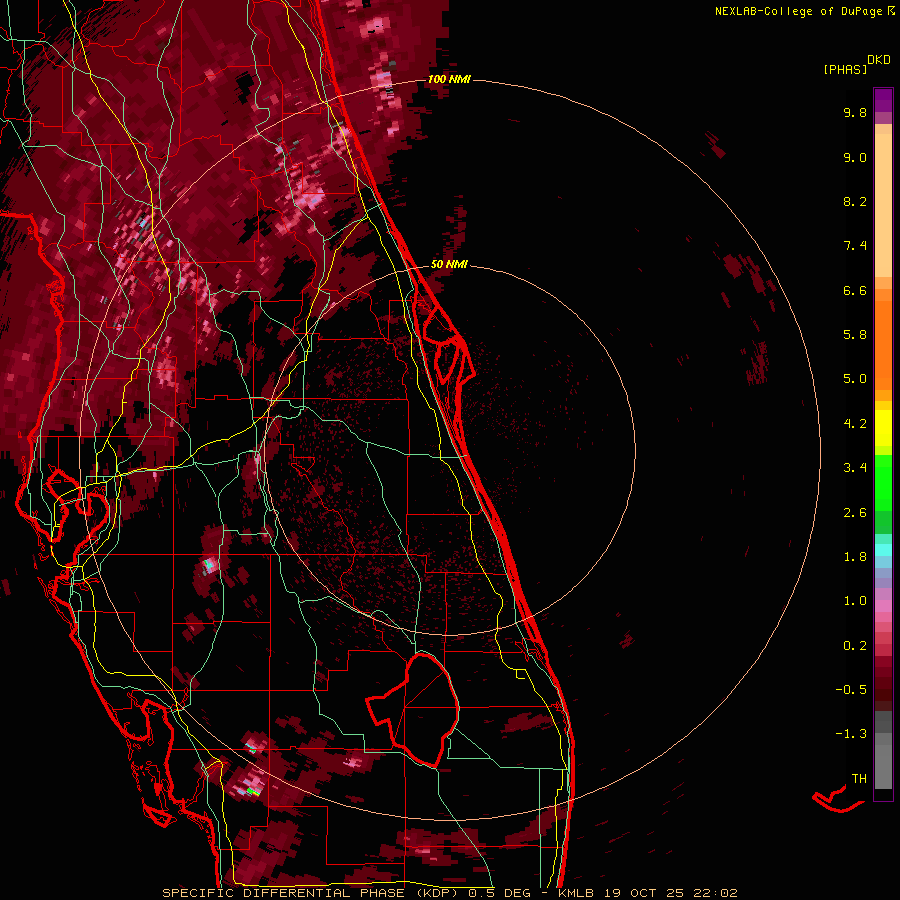Pick the 2.6 legend value
The image size is (900, 900).
coord(855,513)
